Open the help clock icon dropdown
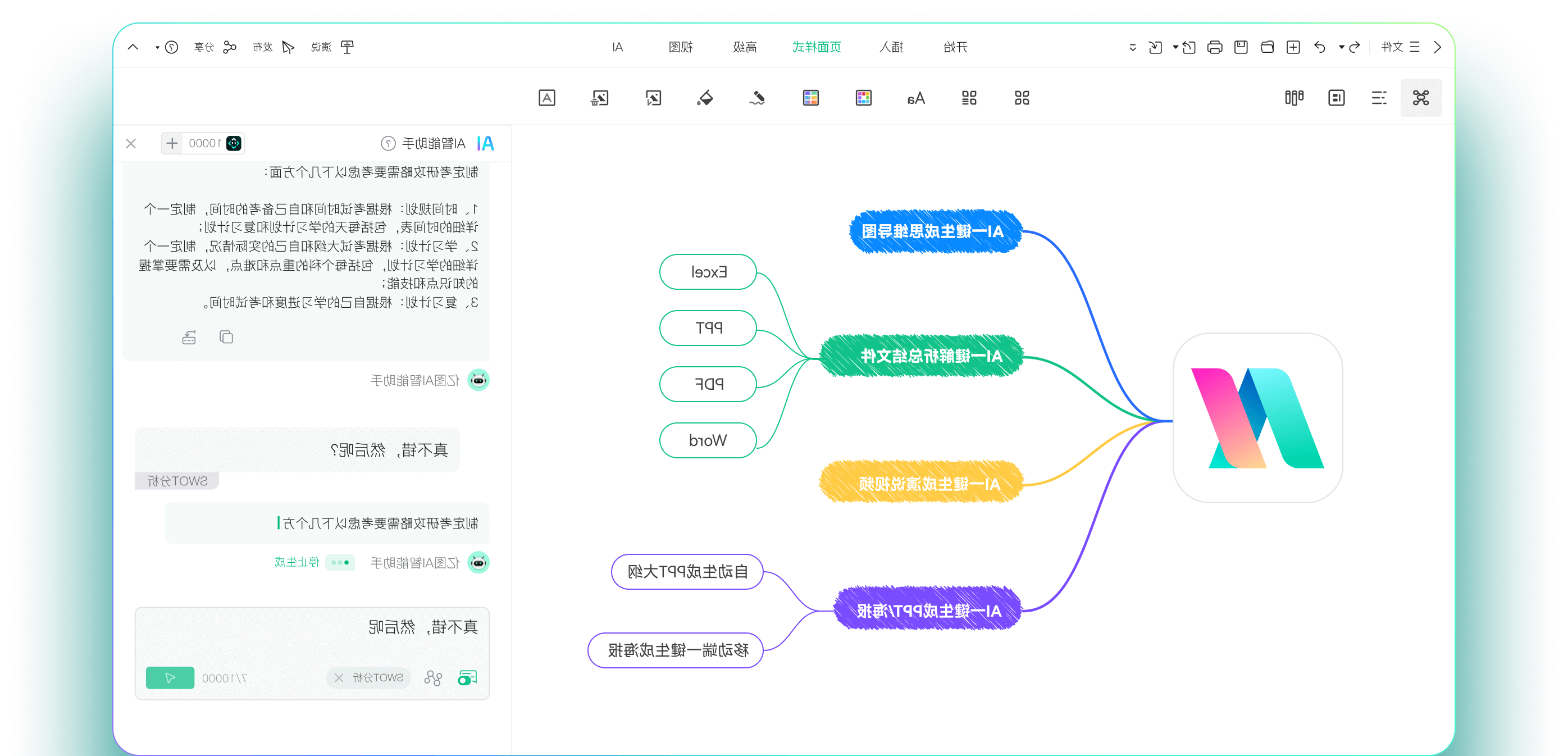Screen dimensions: 1568x756 167,47
